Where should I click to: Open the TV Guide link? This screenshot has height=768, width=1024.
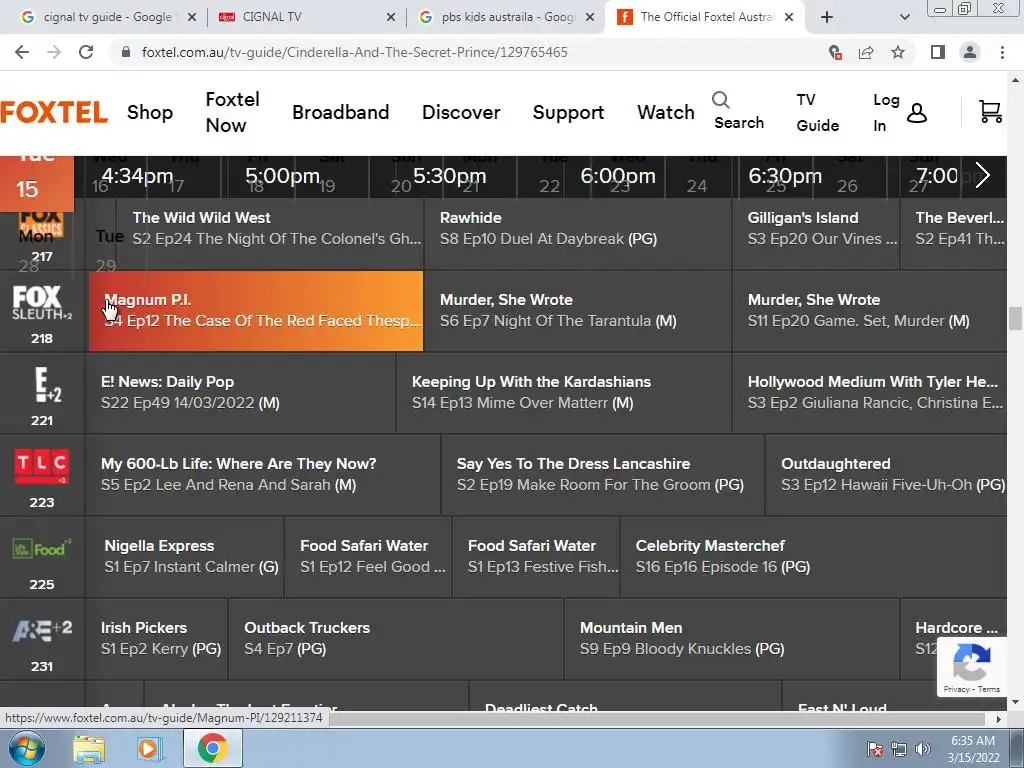[x=817, y=112]
